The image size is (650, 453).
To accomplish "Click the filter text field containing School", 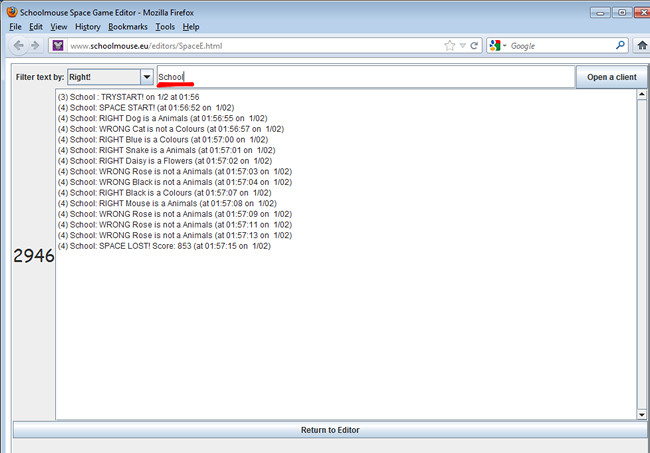I will pyautogui.click(x=365, y=77).
